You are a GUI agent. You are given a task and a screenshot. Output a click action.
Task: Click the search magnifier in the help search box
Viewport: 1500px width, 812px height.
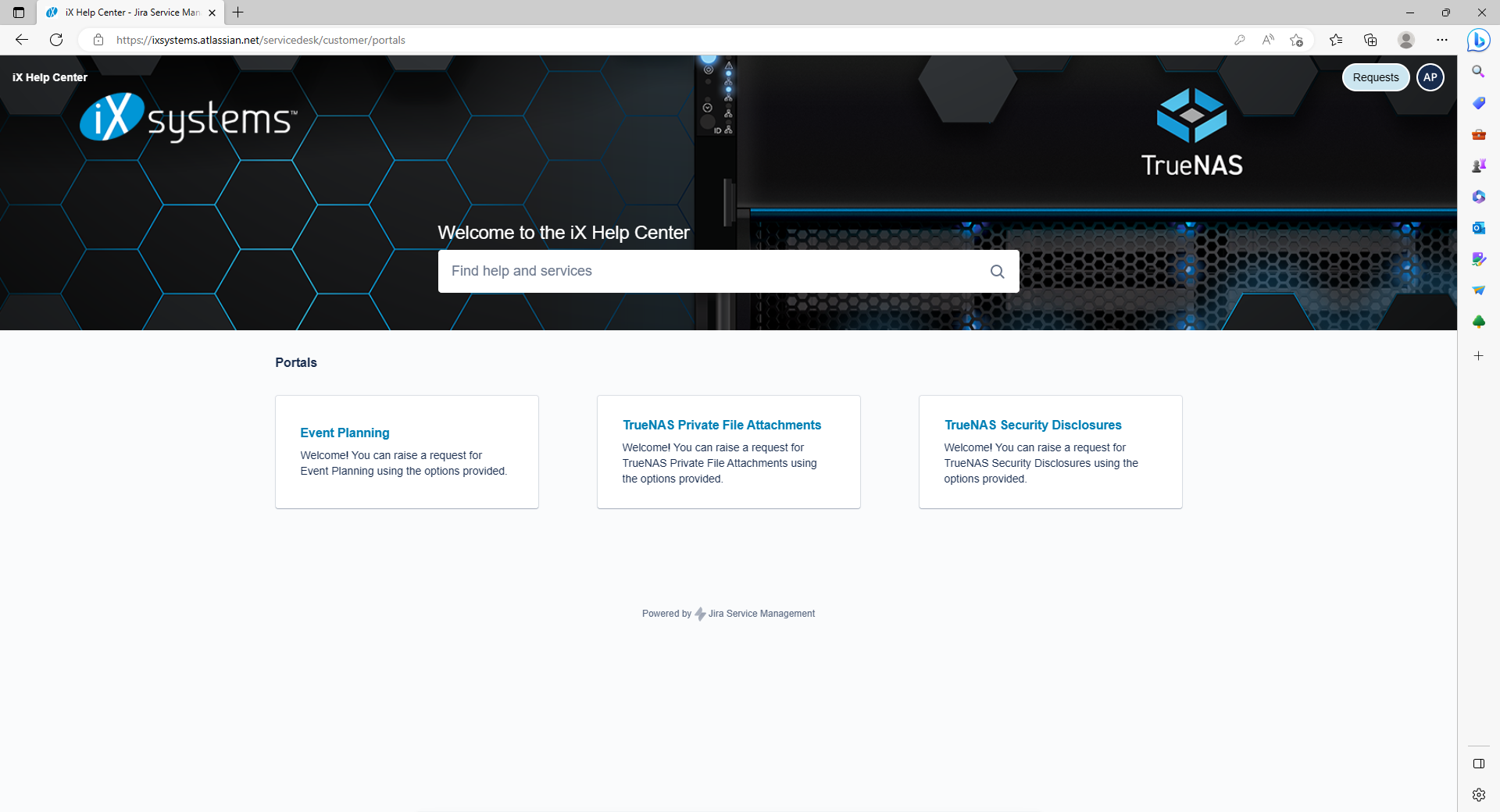tap(997, 271)
